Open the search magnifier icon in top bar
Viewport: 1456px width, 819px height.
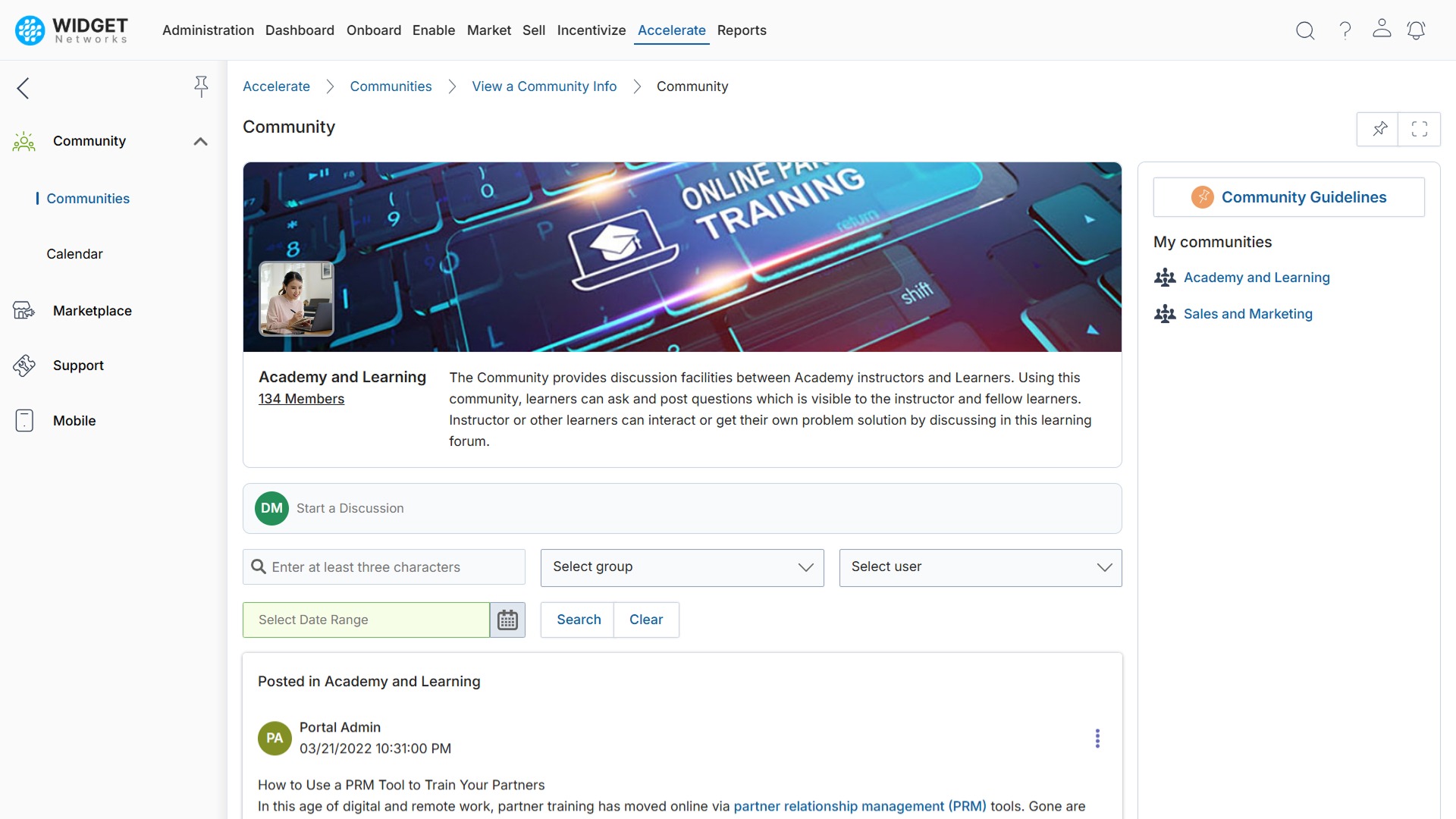point(1305,30)
